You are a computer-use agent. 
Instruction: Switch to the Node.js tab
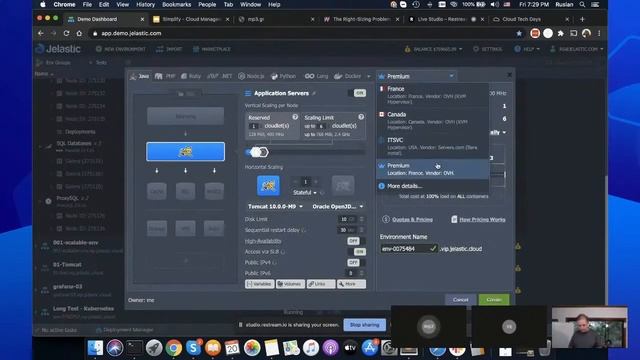pos(251,76)
